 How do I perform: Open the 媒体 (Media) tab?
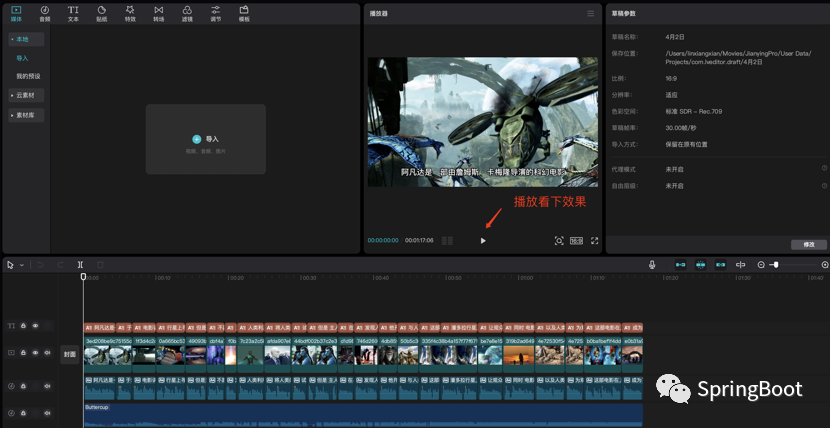pos(16,13)
